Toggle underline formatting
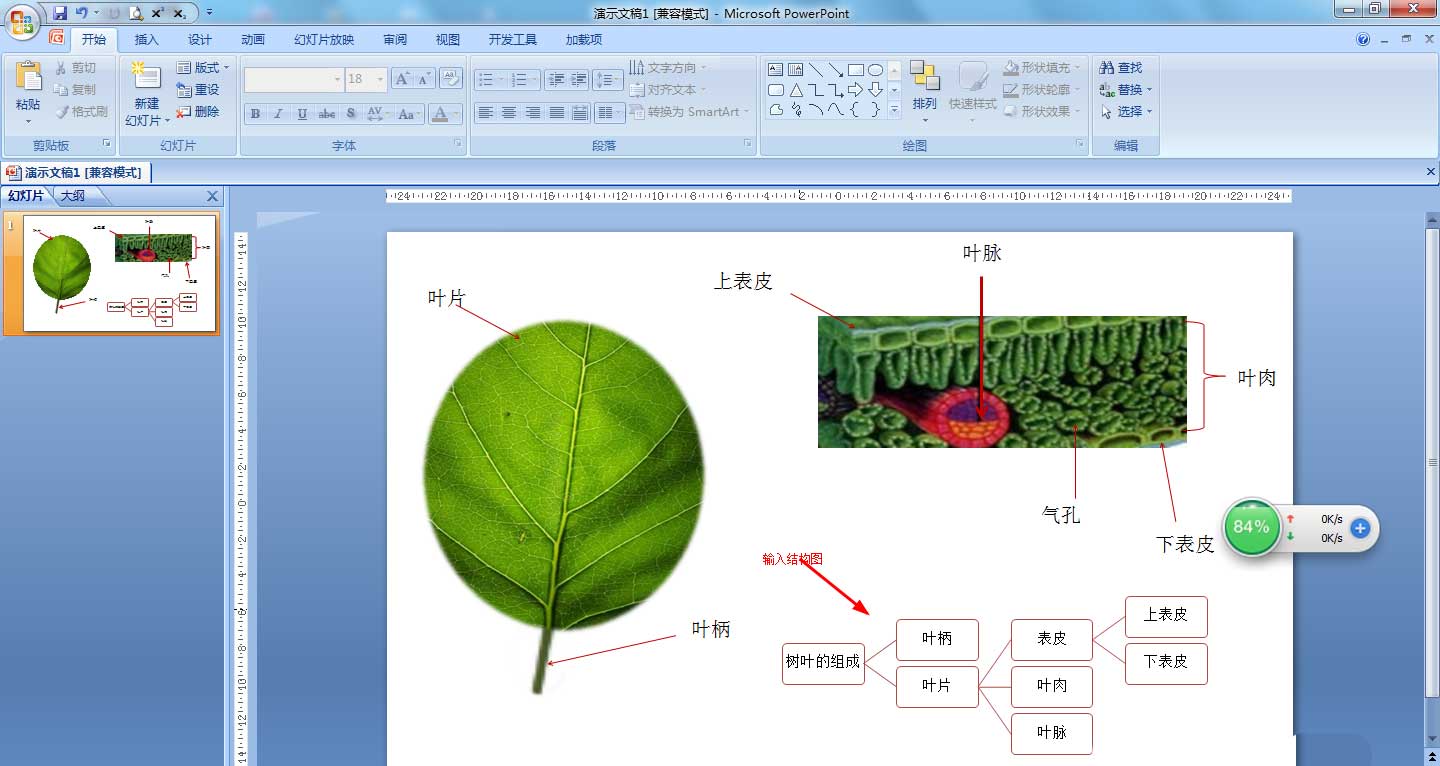The image size is (1440, 766). 301,113
